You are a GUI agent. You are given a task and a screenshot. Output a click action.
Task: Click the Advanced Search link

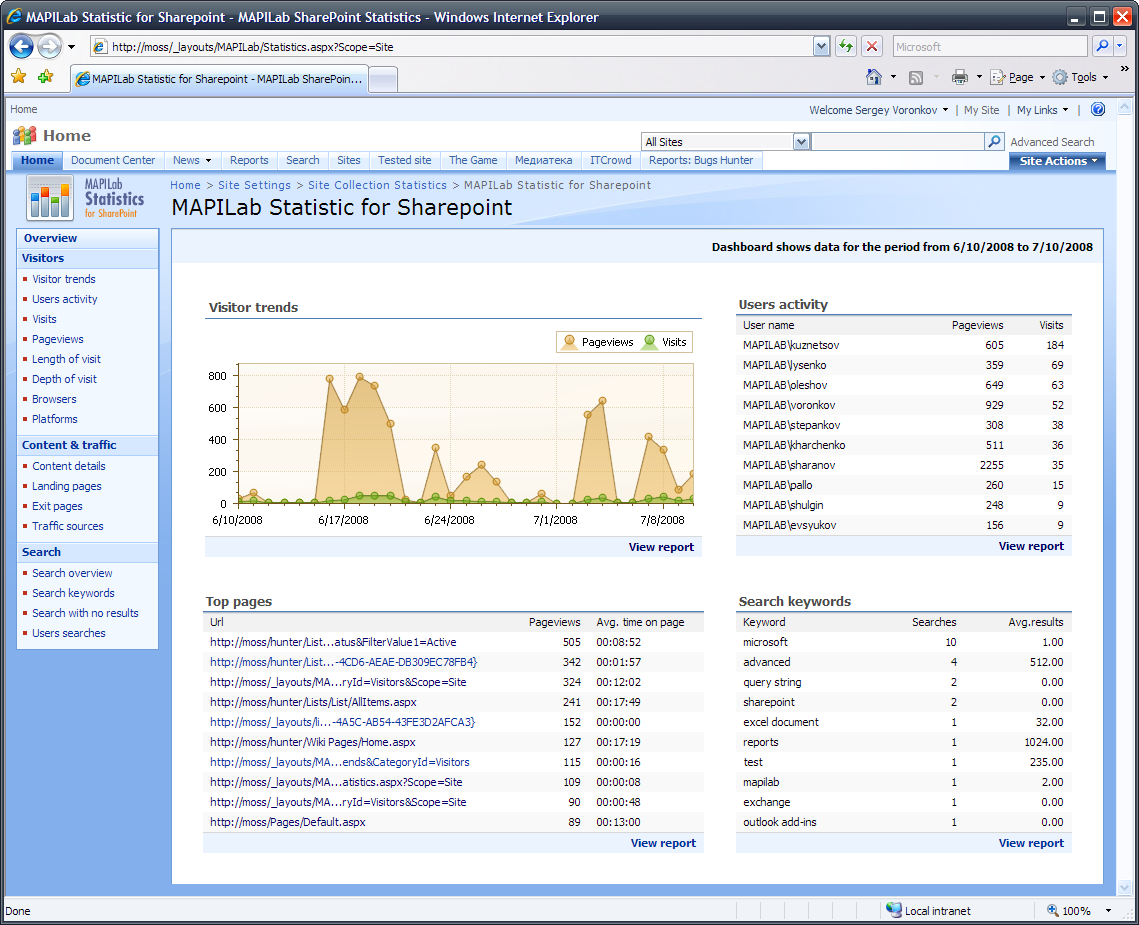point(1052,142)
